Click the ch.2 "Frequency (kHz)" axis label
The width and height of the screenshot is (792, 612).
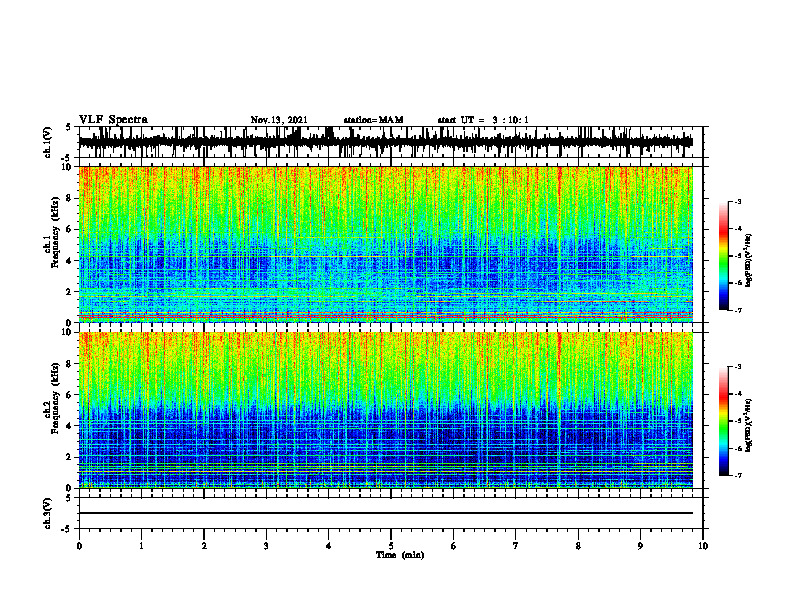[x=55, y=398]
